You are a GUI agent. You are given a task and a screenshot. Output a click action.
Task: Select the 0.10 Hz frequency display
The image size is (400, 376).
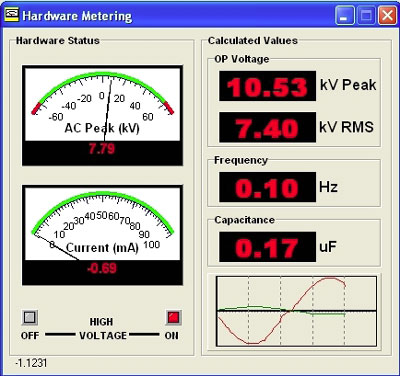[267, 187]
